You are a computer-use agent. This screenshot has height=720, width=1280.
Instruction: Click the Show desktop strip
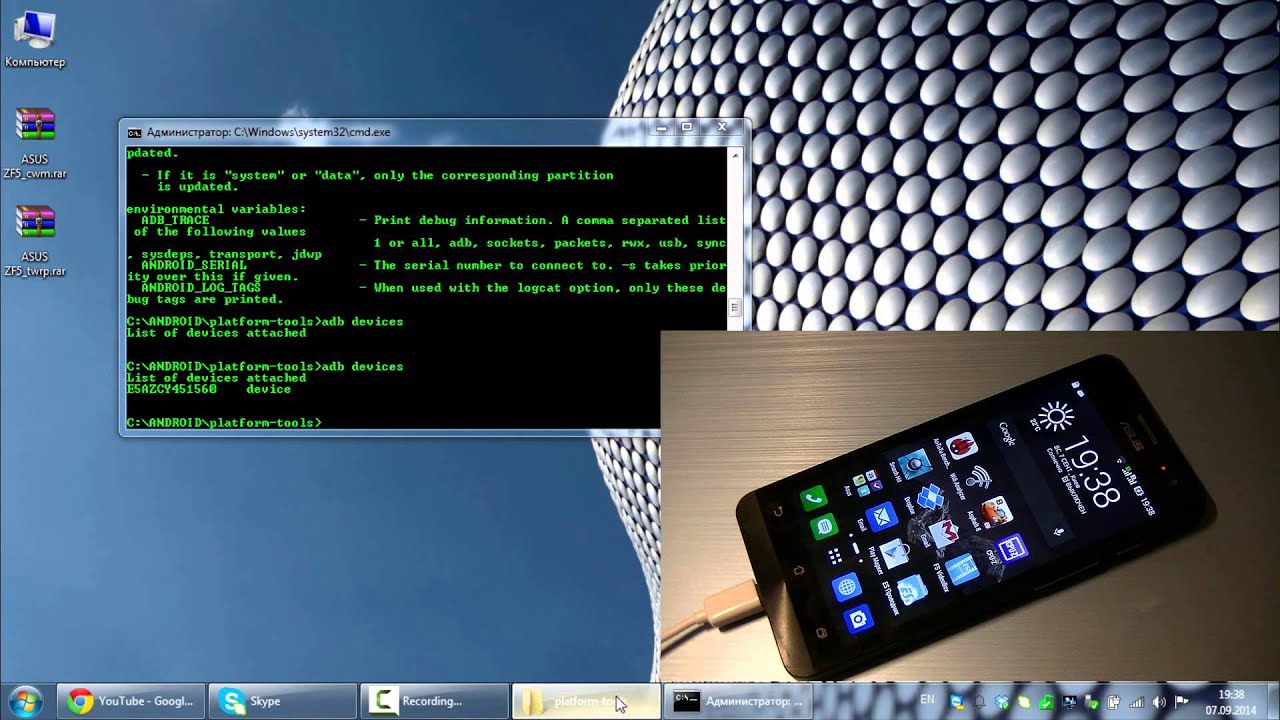[x=1273, y=701]
